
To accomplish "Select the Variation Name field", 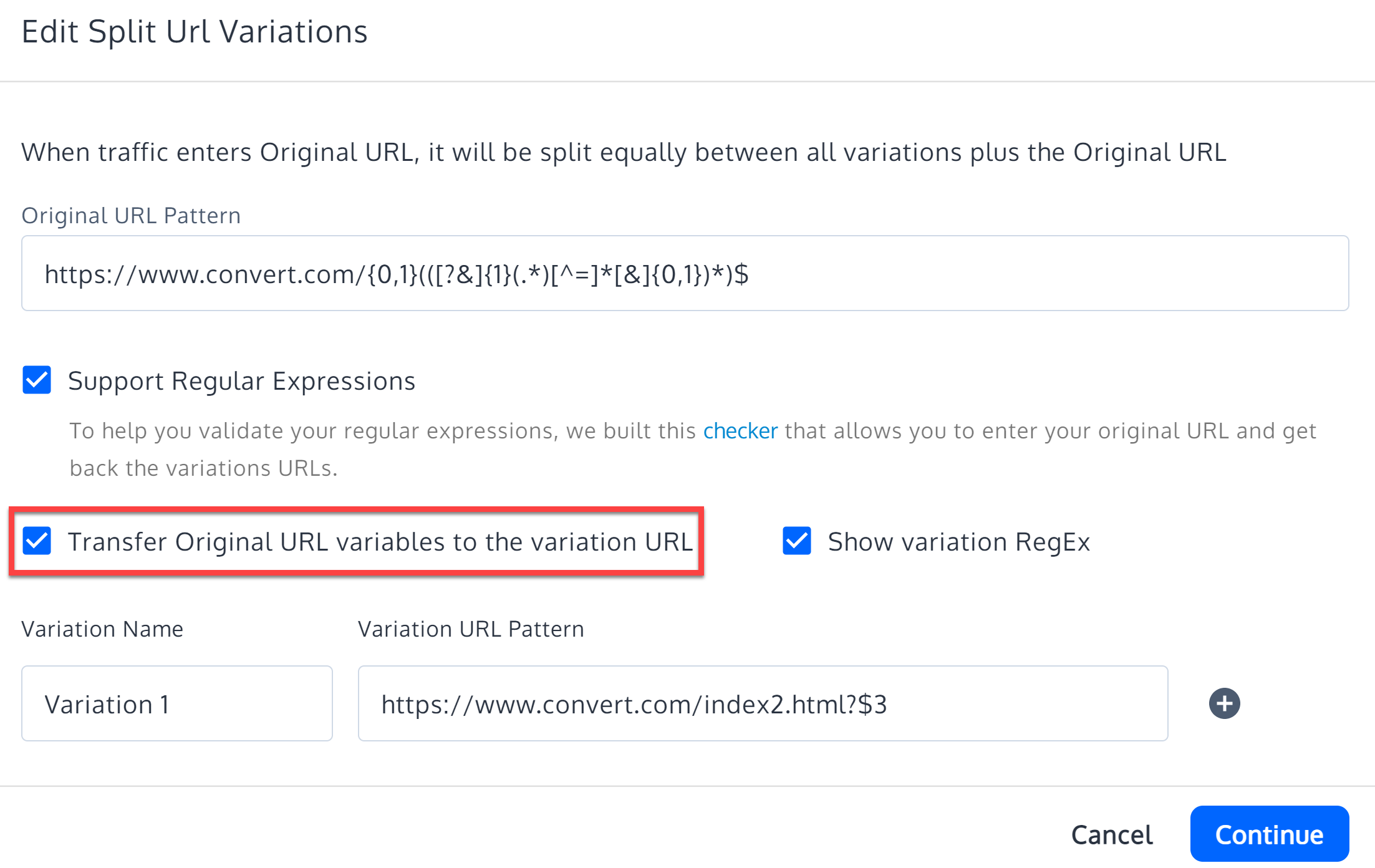I will (x=176, y=703).
